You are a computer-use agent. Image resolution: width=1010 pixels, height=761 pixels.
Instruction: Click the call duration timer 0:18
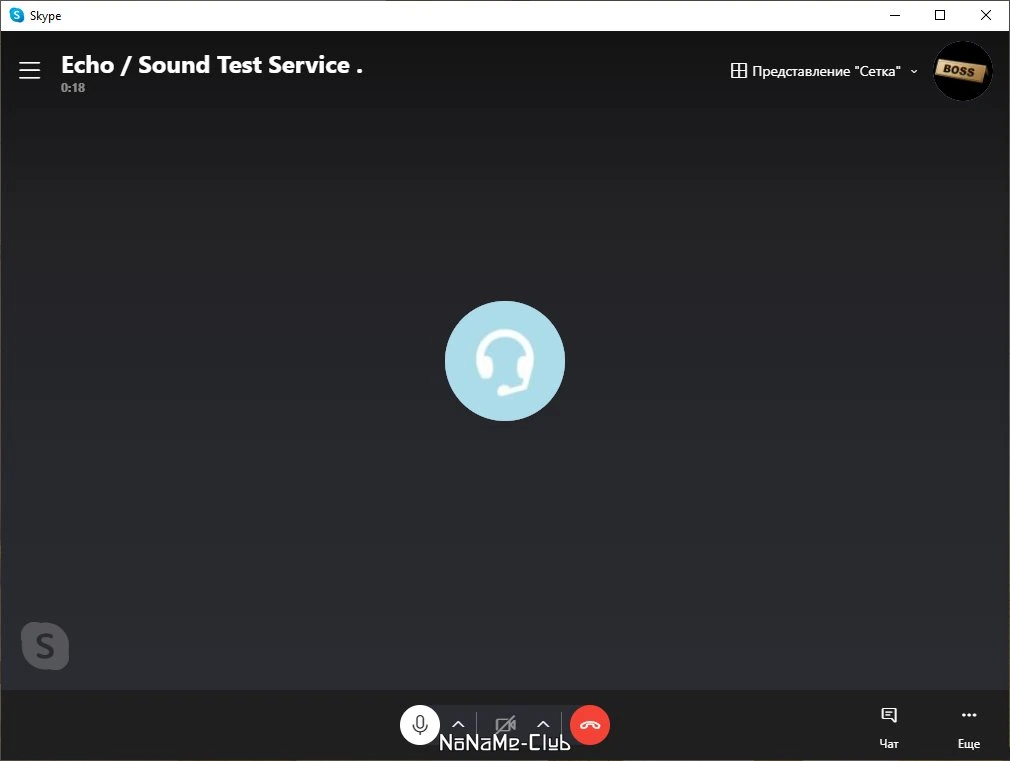(73, 88)
